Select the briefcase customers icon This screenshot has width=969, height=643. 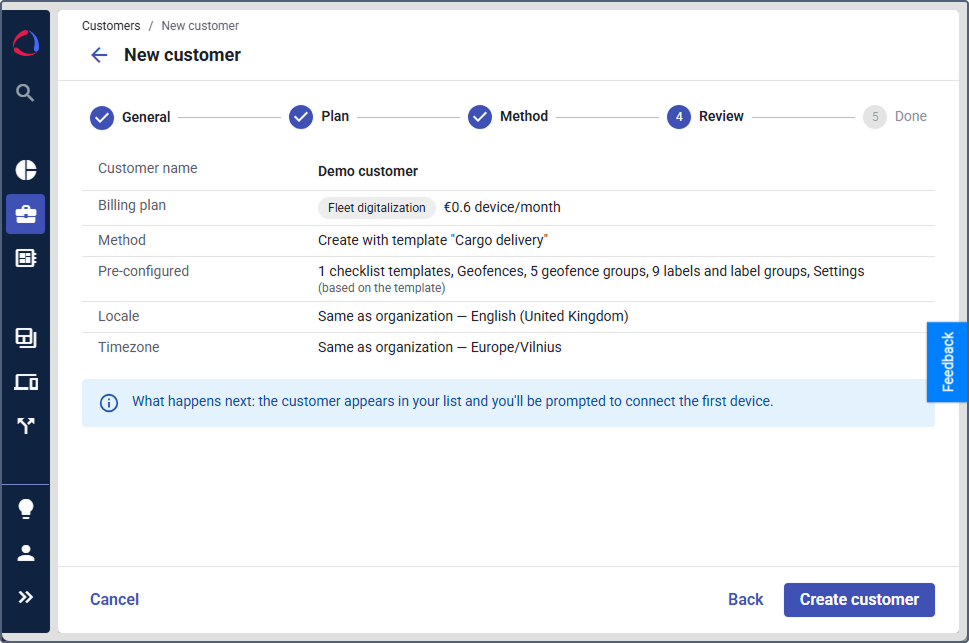[x=26, y=214]
